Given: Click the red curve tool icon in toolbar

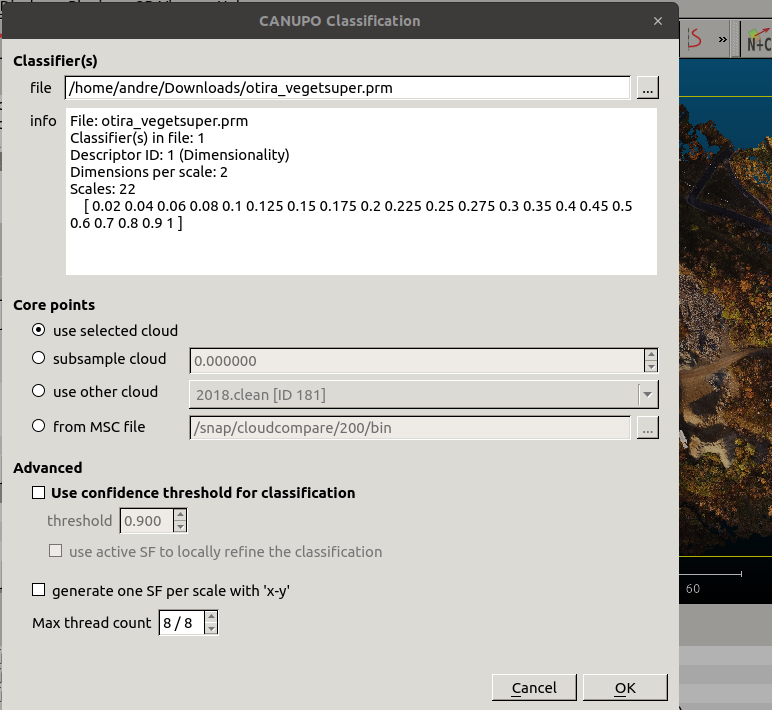Looking at the screenshot, I should click(695, 39).
